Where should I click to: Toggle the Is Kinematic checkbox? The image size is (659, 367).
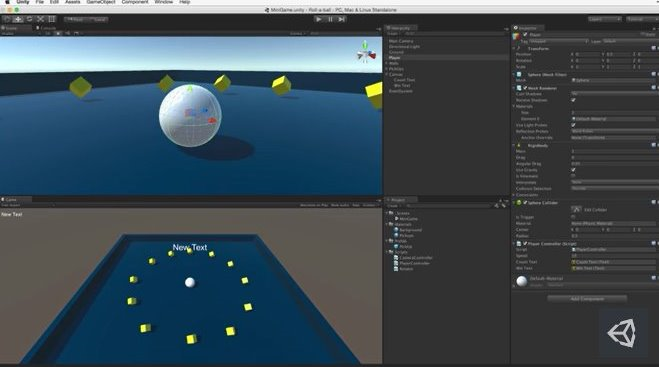573,176
